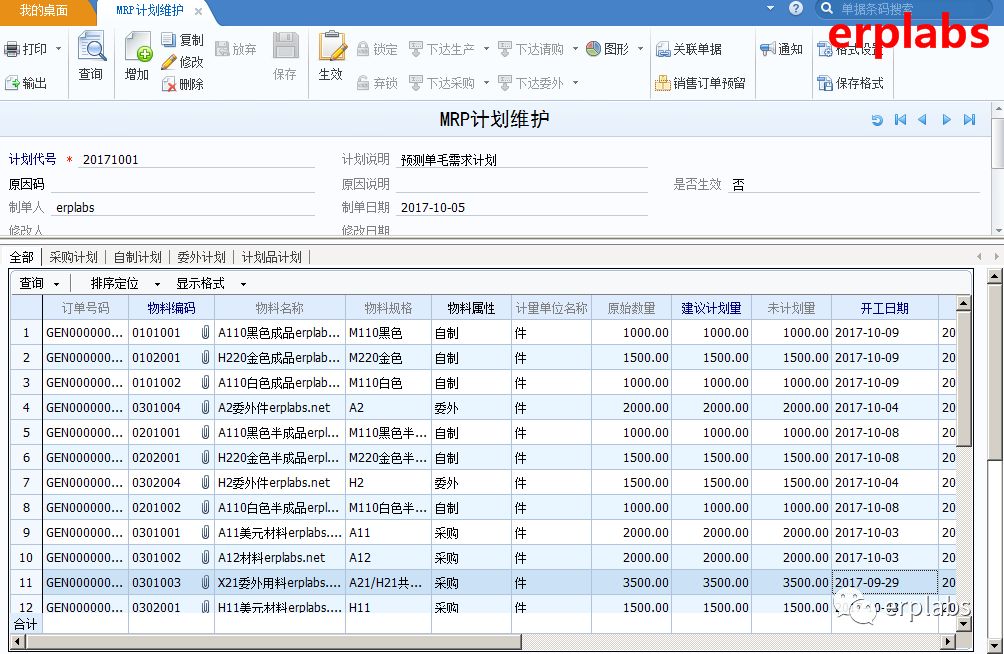Sort by the 开工日期 column header
The image size is (1004, 654).
(885, 308)
